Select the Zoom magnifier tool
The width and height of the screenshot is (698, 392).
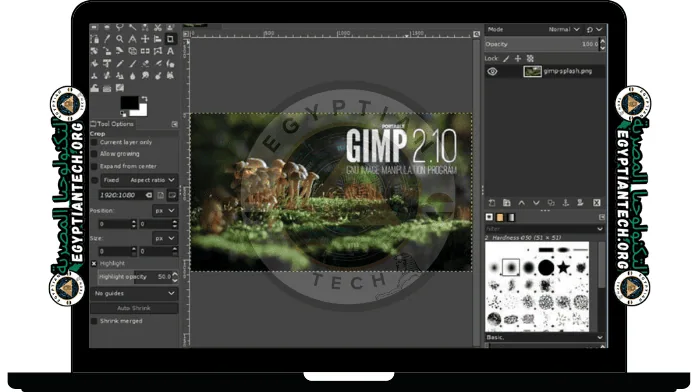[x=119, y=39]
